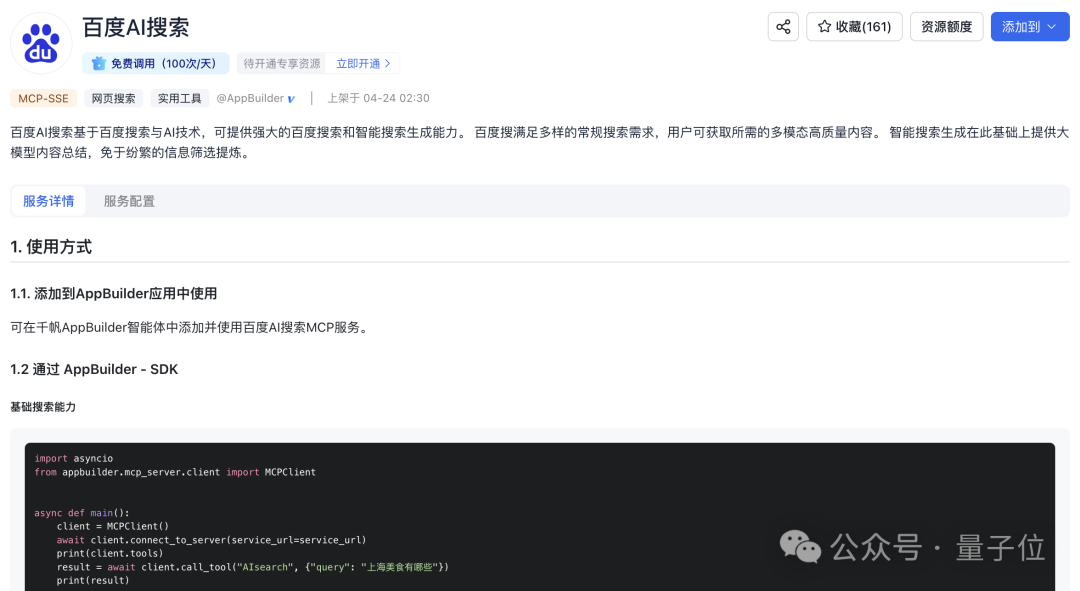
Task: Select the 实用工具 tag
Action: coord(180,98)
